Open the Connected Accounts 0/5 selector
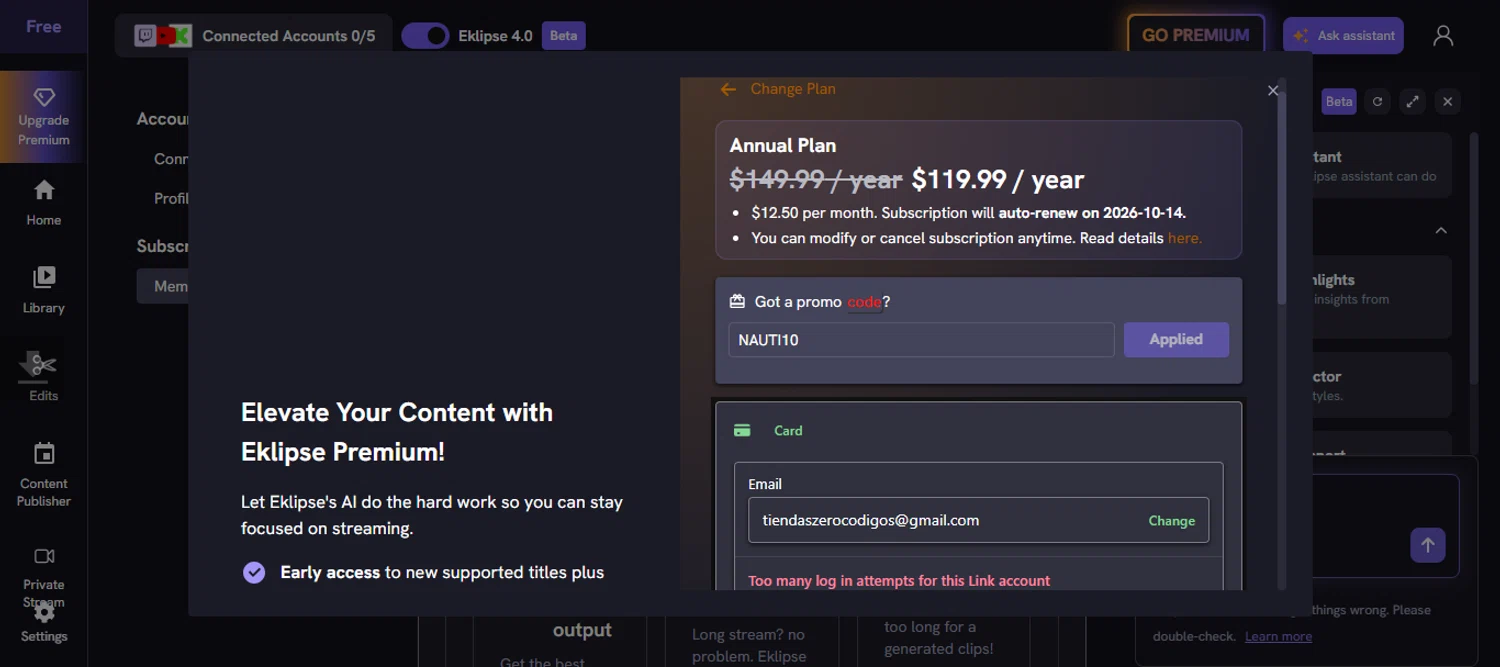 (254, 36)
